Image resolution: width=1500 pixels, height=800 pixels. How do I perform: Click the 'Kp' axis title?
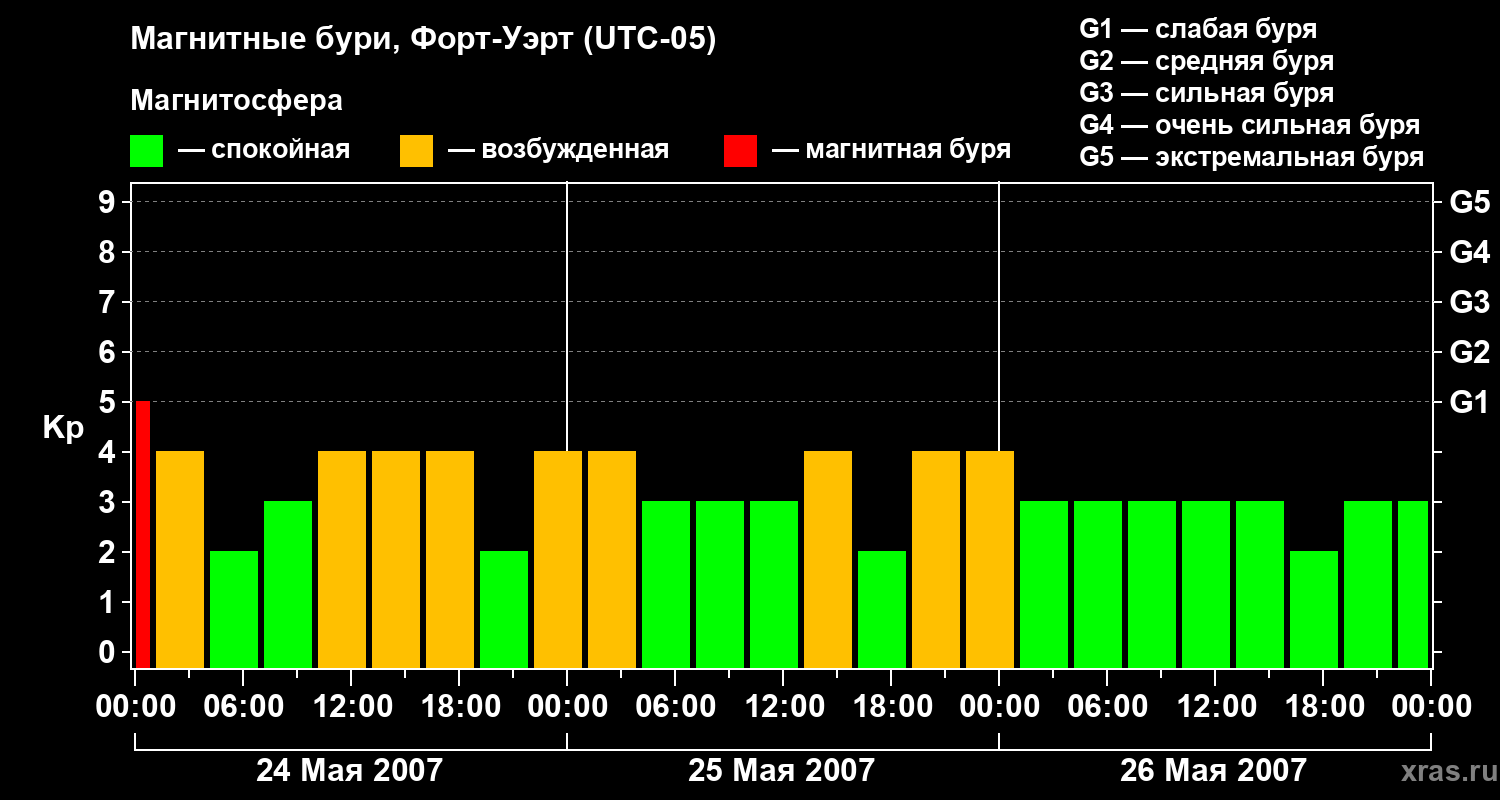point(63,428)
